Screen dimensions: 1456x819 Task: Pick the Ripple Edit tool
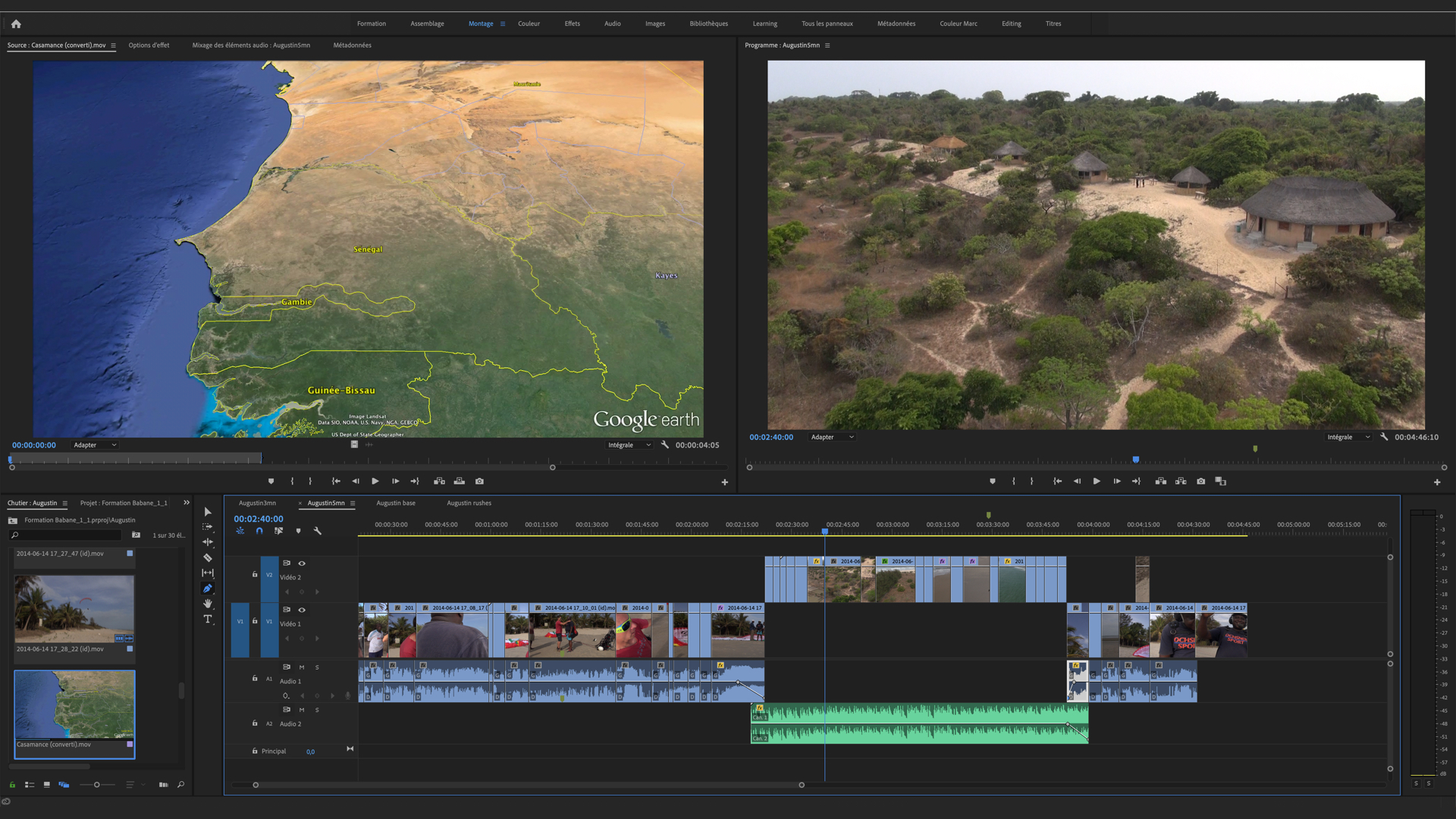(208, 542)
